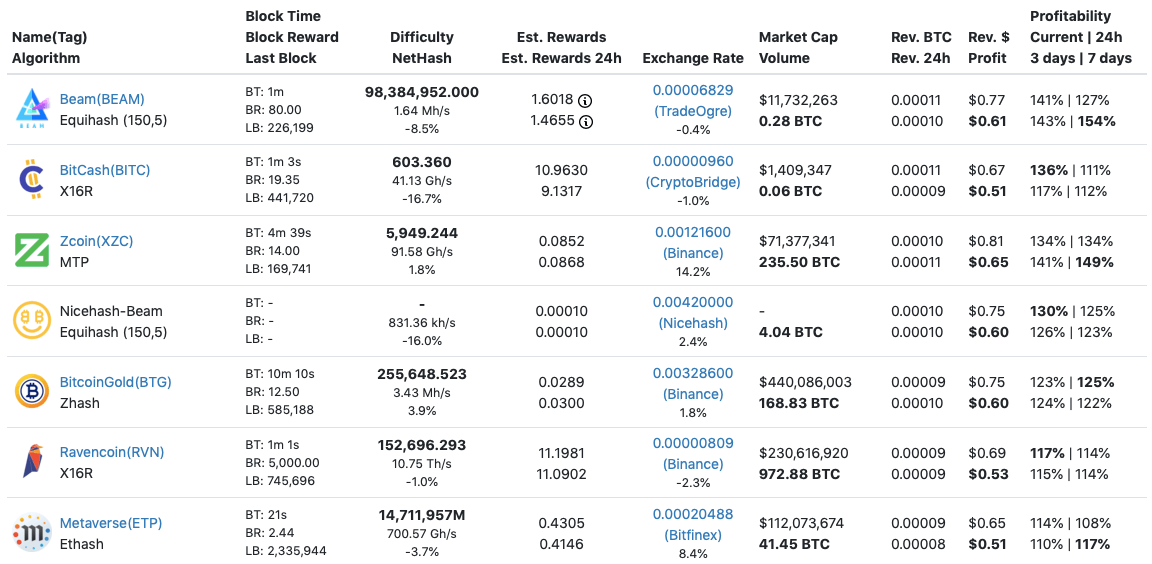Click the Ravencoin bird logo icon

tap(31, 462)
